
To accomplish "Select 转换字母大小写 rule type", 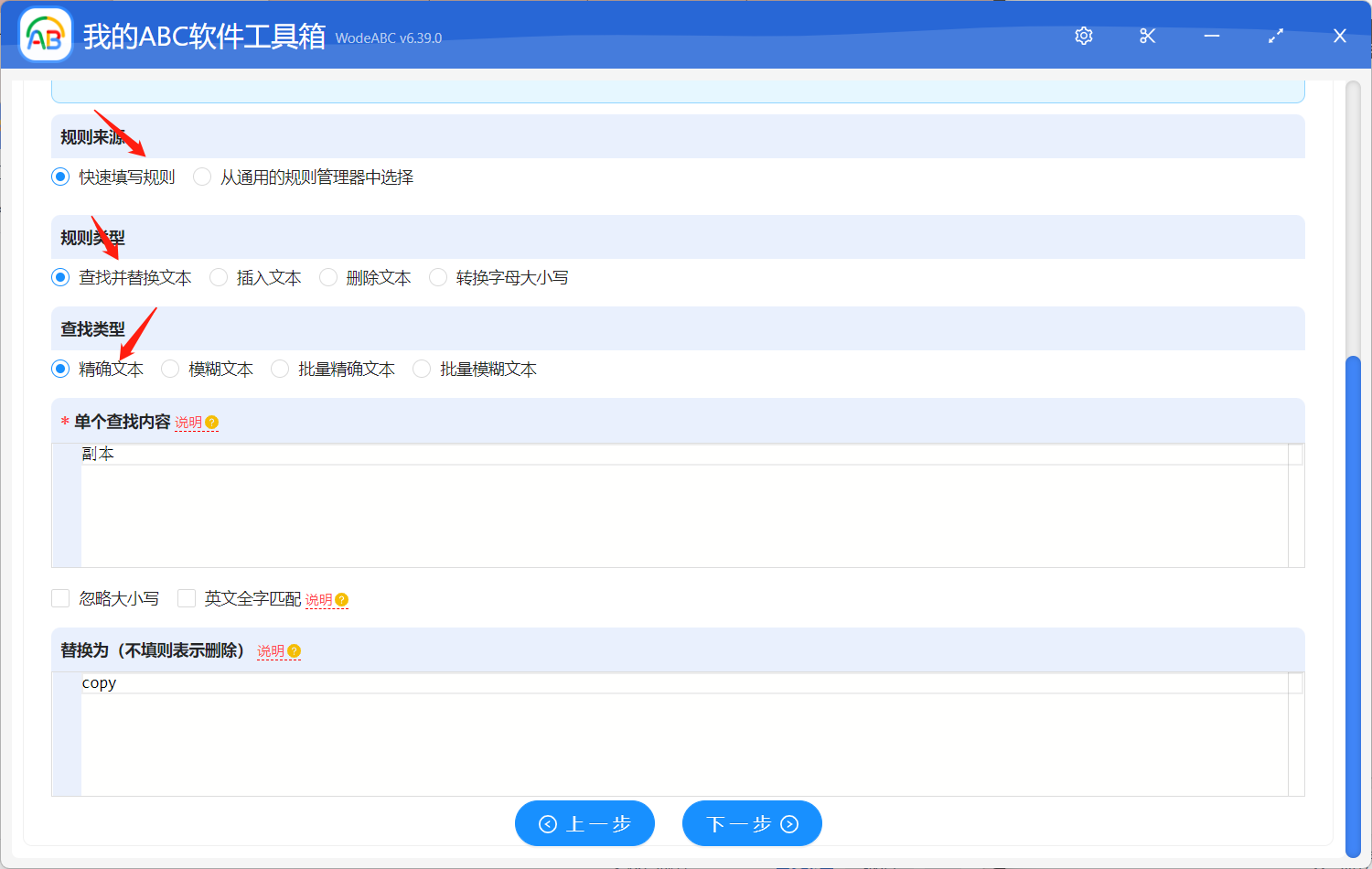I will tap(438, 277).
